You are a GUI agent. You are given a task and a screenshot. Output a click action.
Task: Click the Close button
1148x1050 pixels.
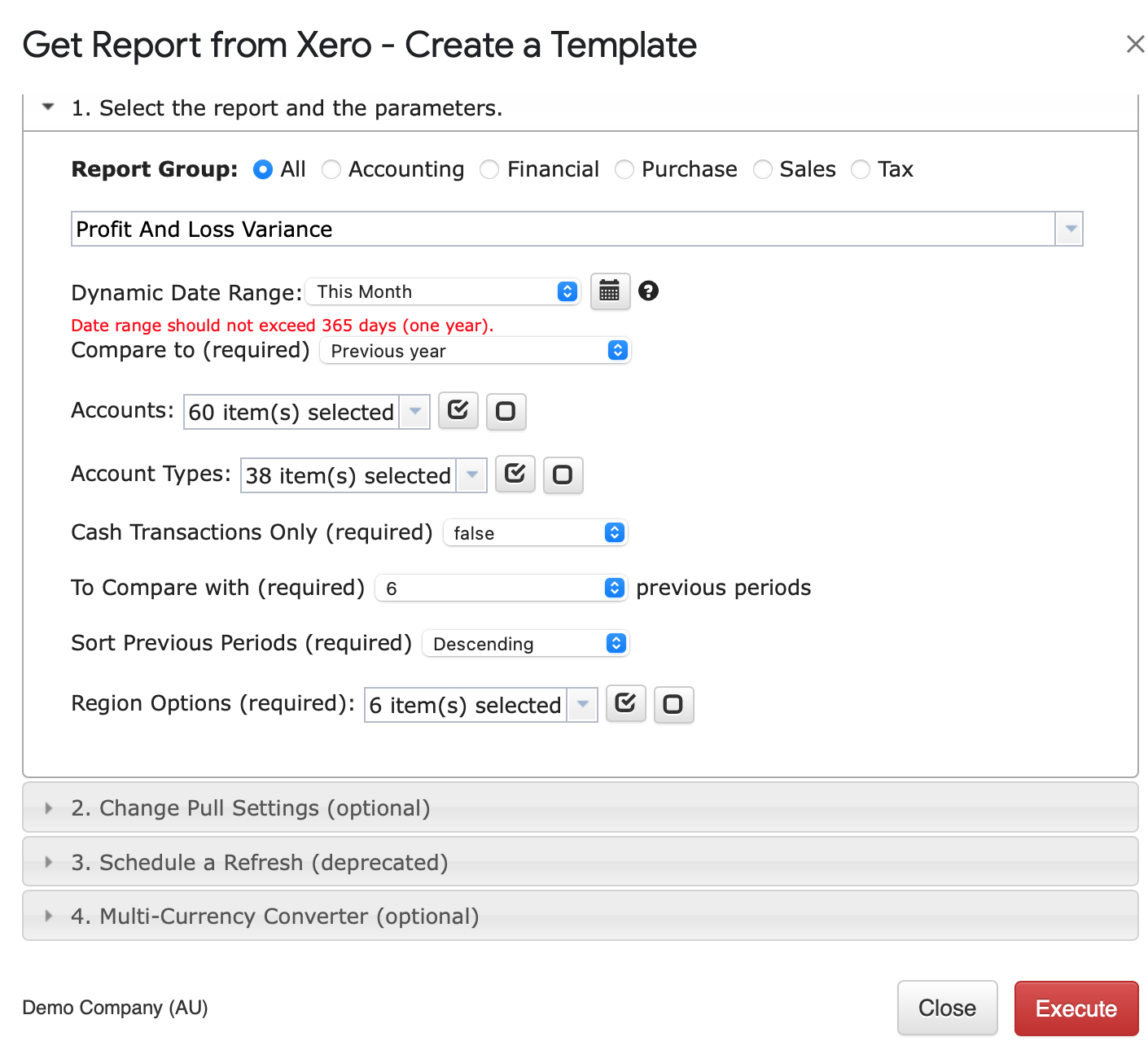[x=947, y=1008]
